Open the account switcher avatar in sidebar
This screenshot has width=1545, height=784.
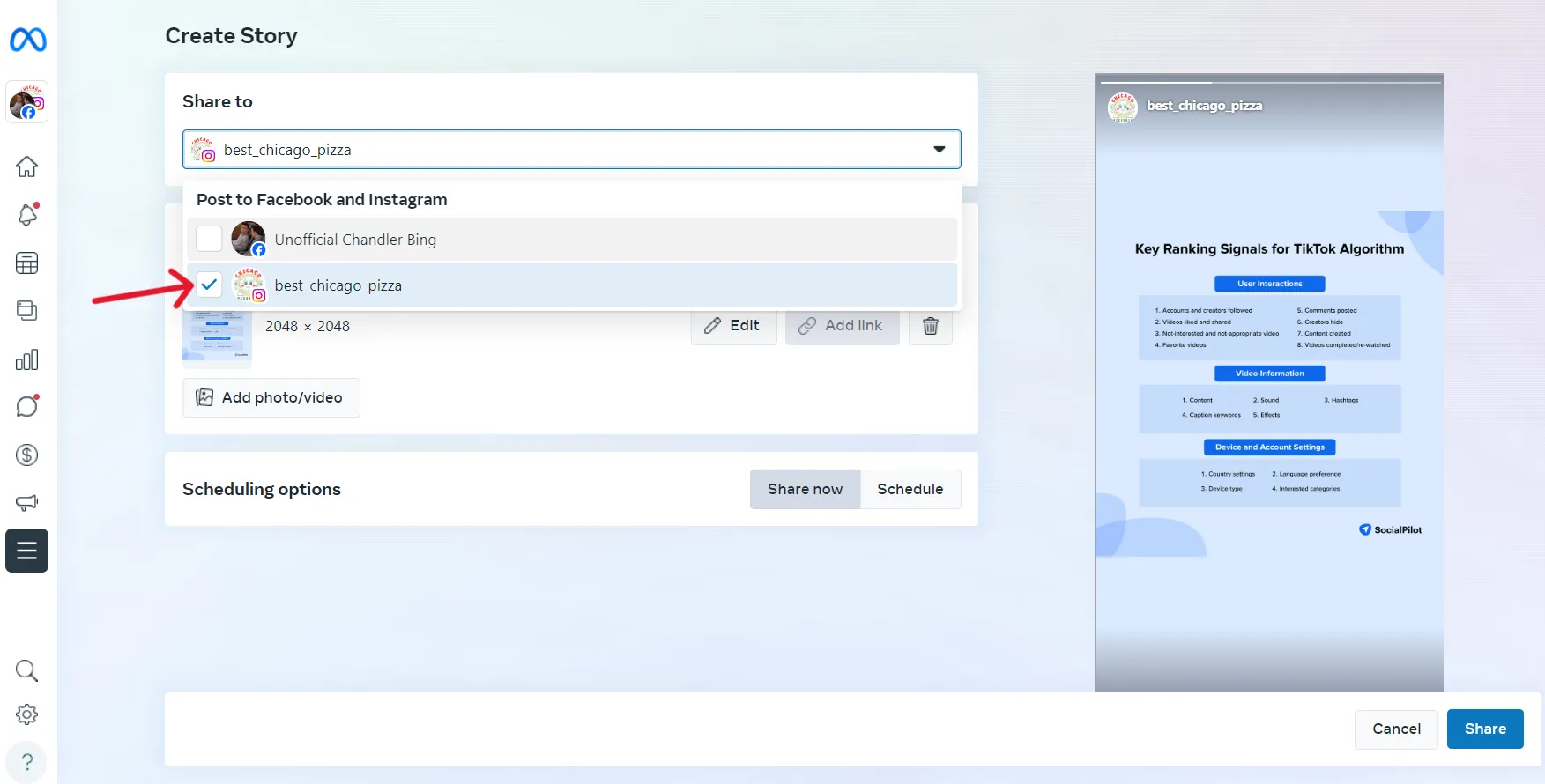pos(27,102)
